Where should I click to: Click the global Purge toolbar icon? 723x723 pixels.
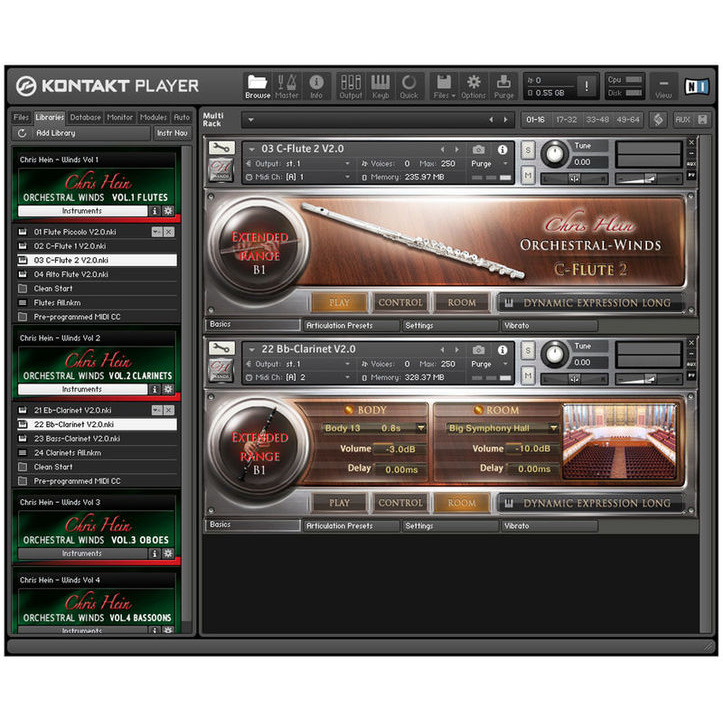[504, 86]
